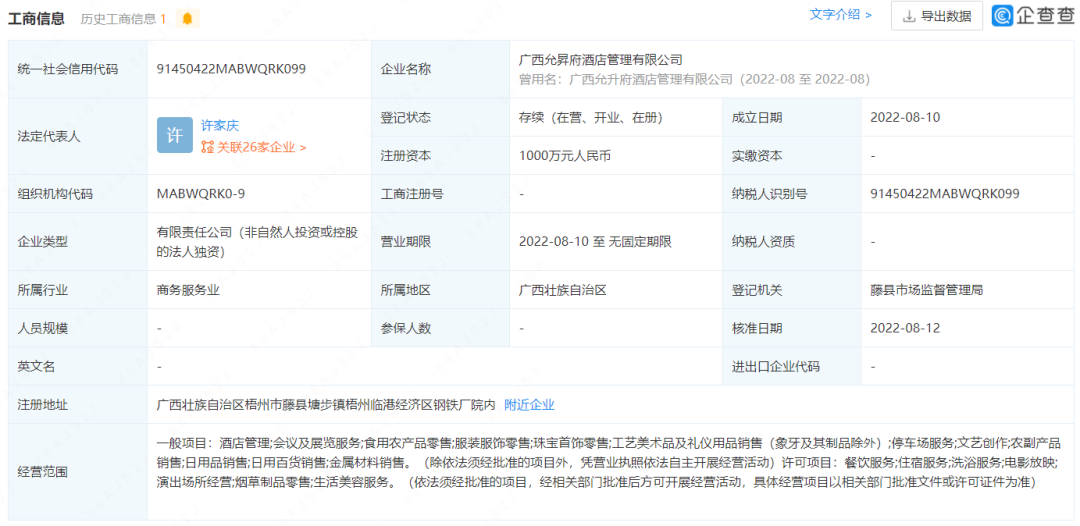Click label 实缴资本

pyautogui.click(x=757, y=156)
